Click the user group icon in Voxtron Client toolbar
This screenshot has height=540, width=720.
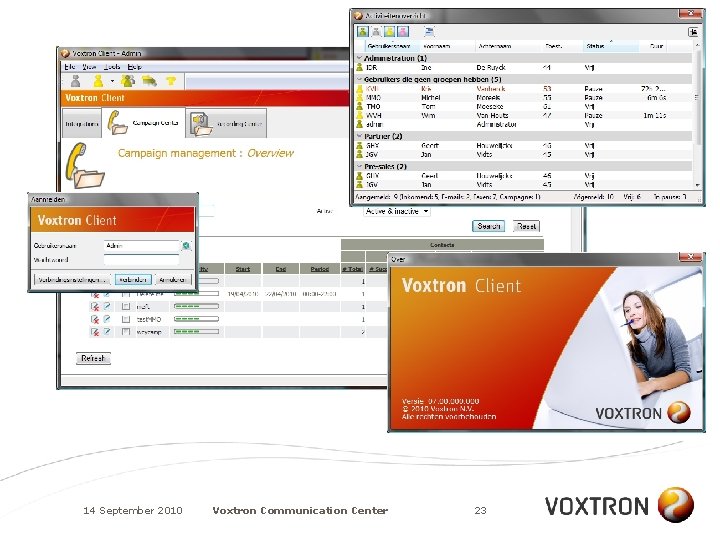coord(128,81)
